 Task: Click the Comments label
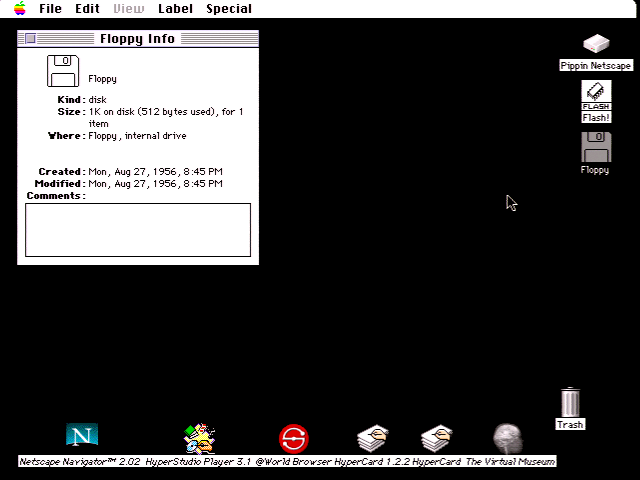(x=56, y=196)
